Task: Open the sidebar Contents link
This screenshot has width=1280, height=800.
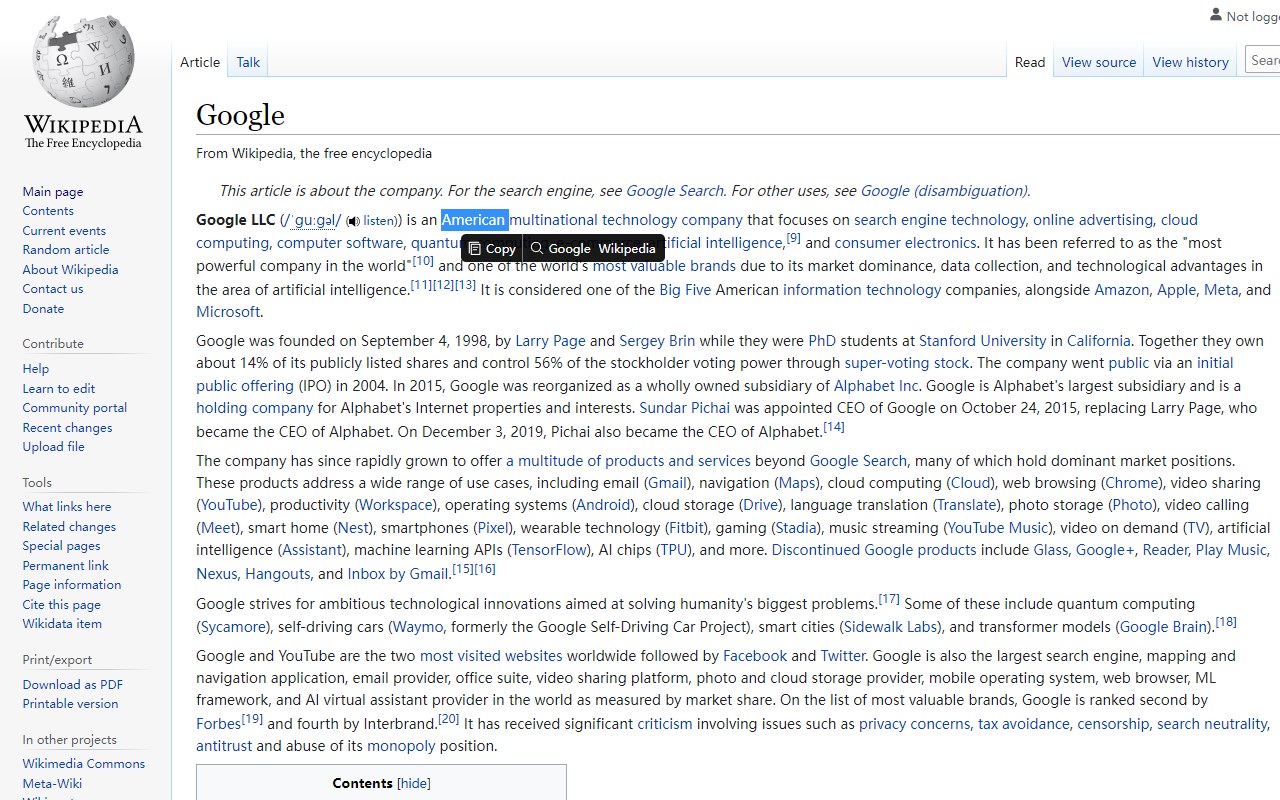Action: tap(48, 211)
